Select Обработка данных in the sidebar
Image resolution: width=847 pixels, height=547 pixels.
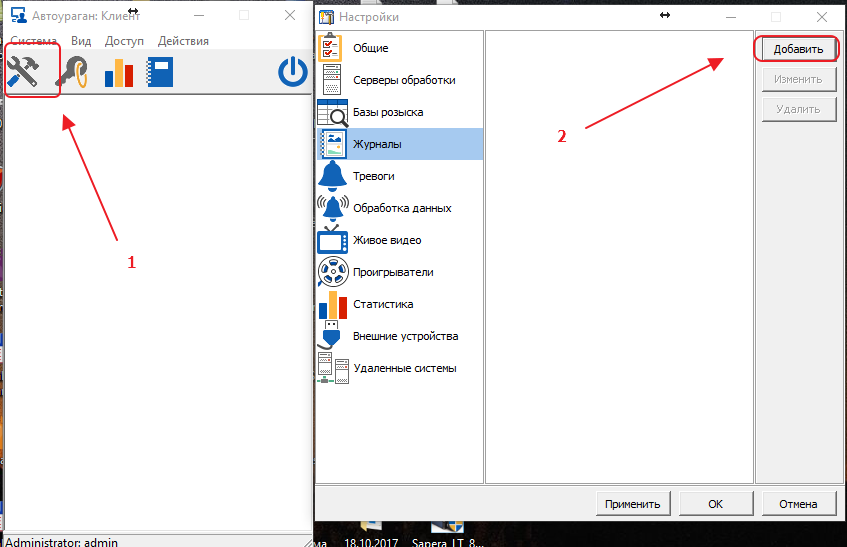(401, 208)
